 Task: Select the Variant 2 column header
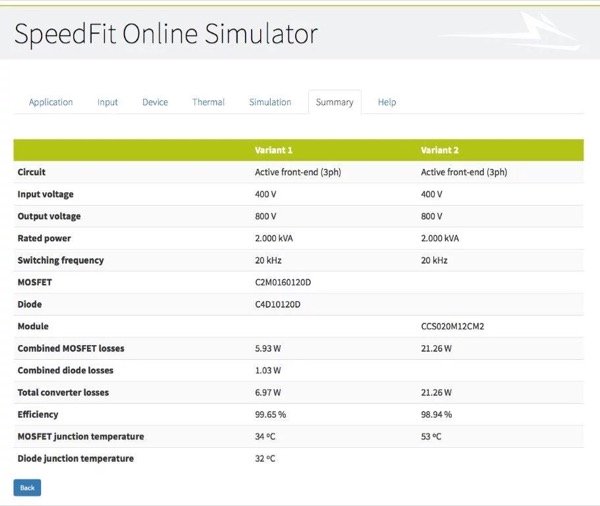(x=440, y=150)
